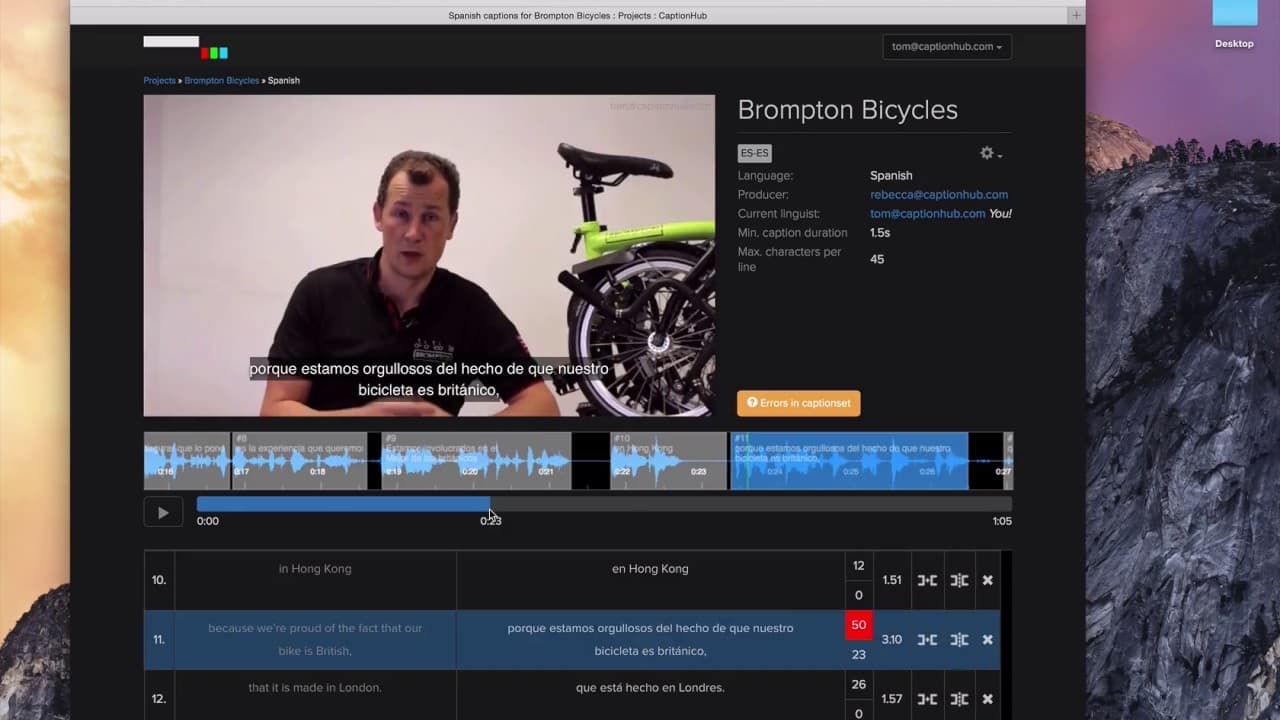The height and width of the screenshot is (720, 1280).
Task: Click the red 50 character count
Action: click(858, 625)
